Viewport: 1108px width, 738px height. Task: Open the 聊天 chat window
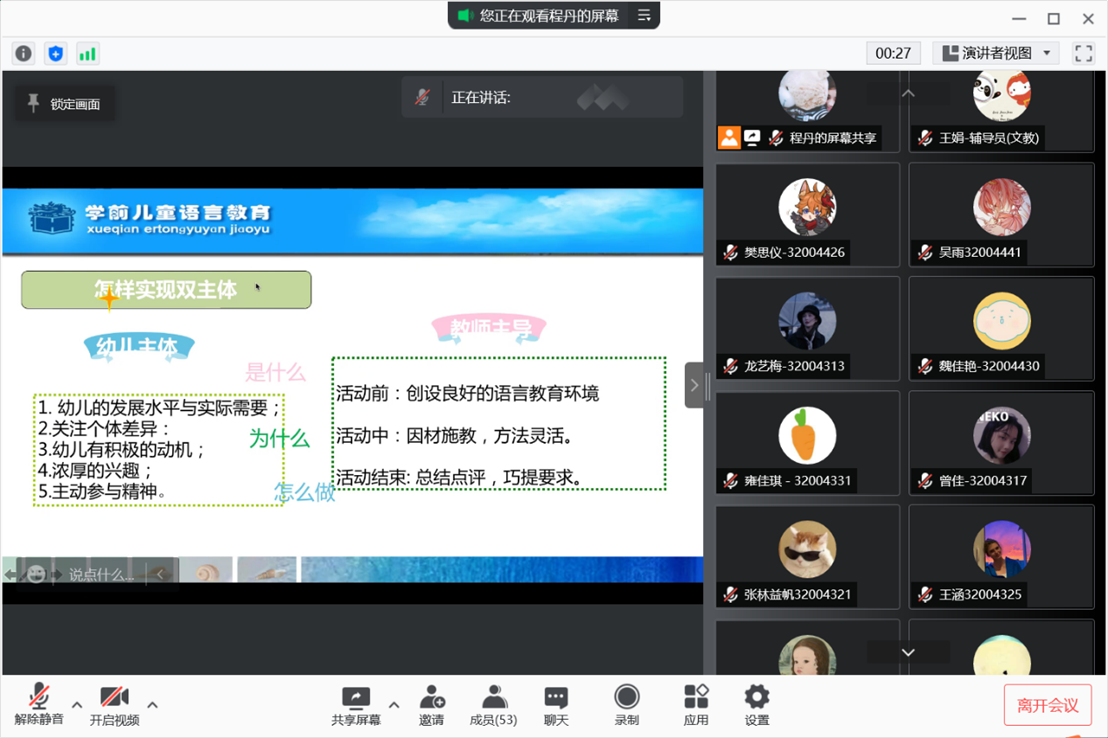coord(556,704)
